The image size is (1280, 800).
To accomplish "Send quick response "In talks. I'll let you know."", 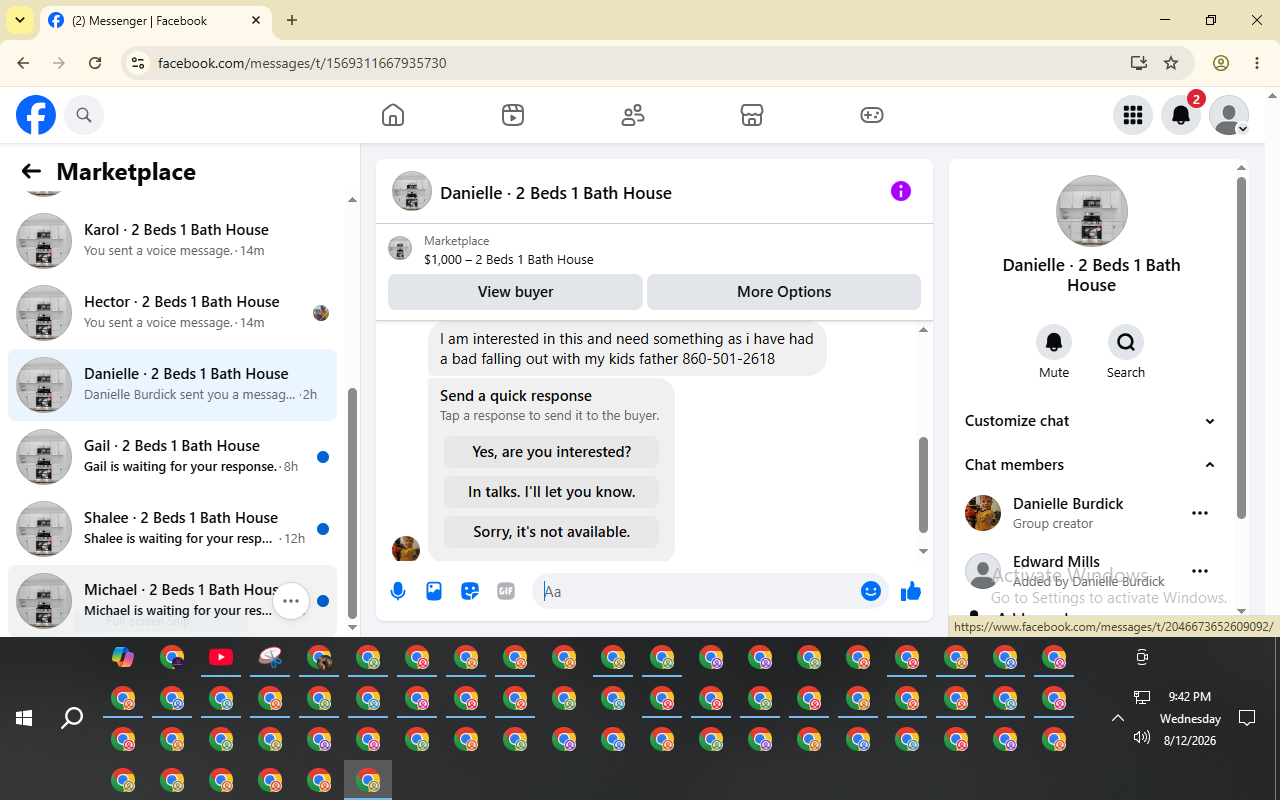I will 552,492.
